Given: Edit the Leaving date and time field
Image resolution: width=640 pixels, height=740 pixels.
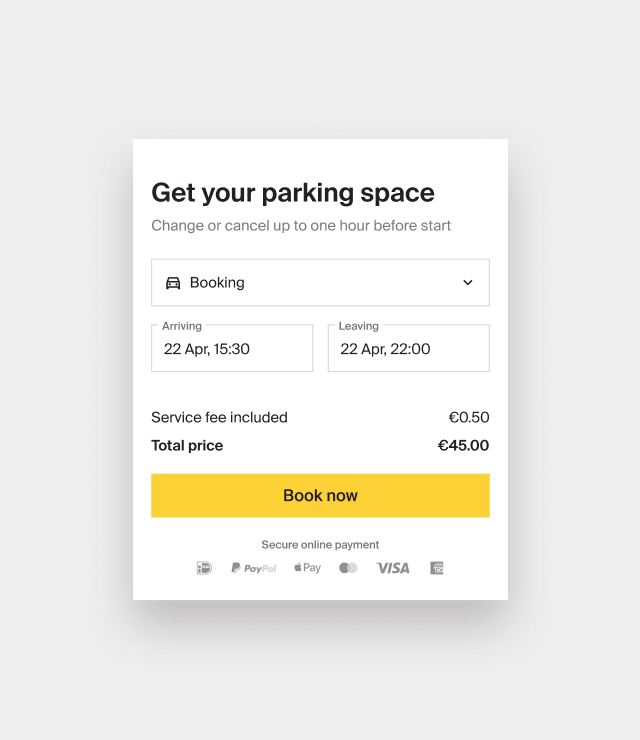Looking at the screenshot, I should pos(408,349).
